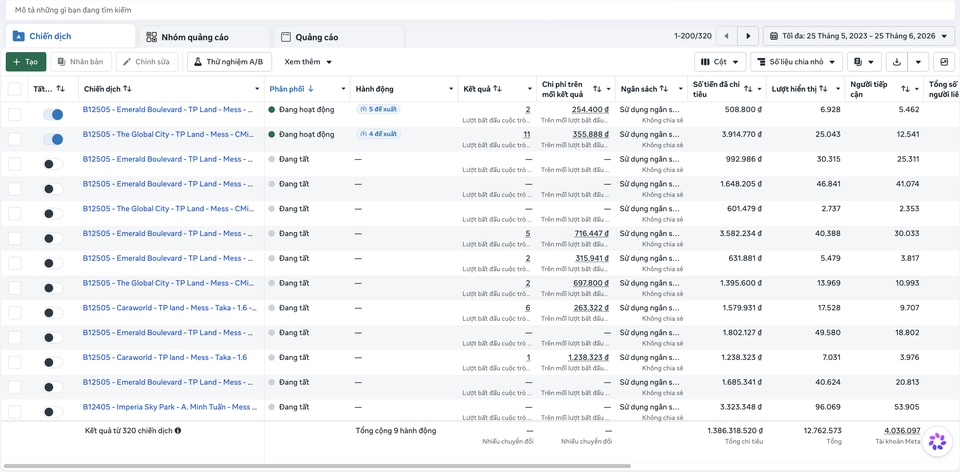The width and height of the screenshot is (960, 472).
Task: Expand the Xem thêm menu
Action: [308, 62]
